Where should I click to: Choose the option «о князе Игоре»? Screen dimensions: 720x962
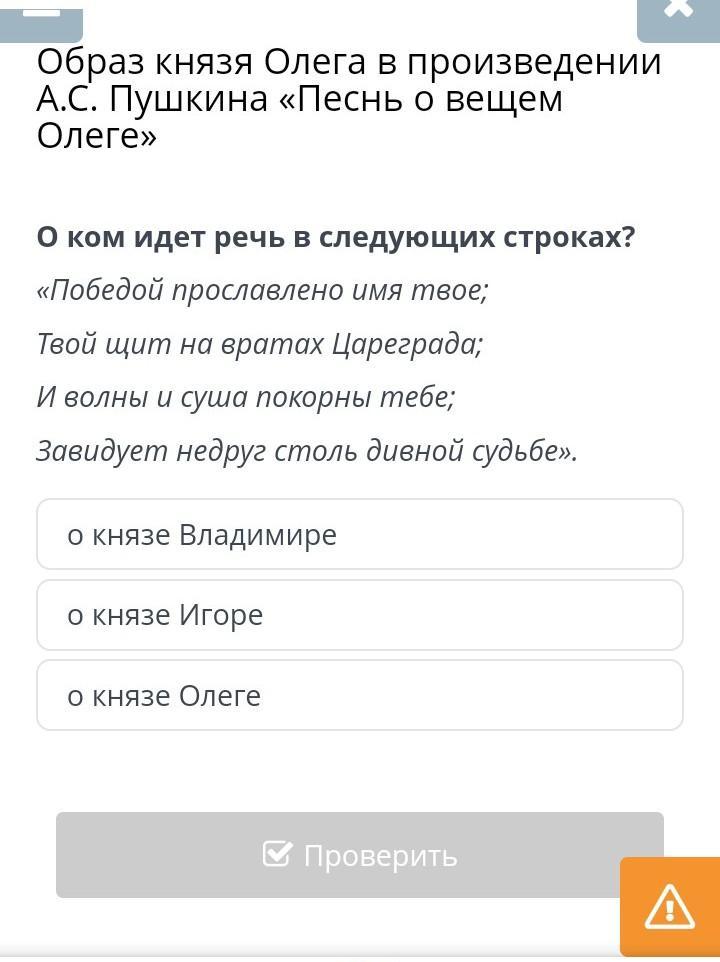pos(359,615)
